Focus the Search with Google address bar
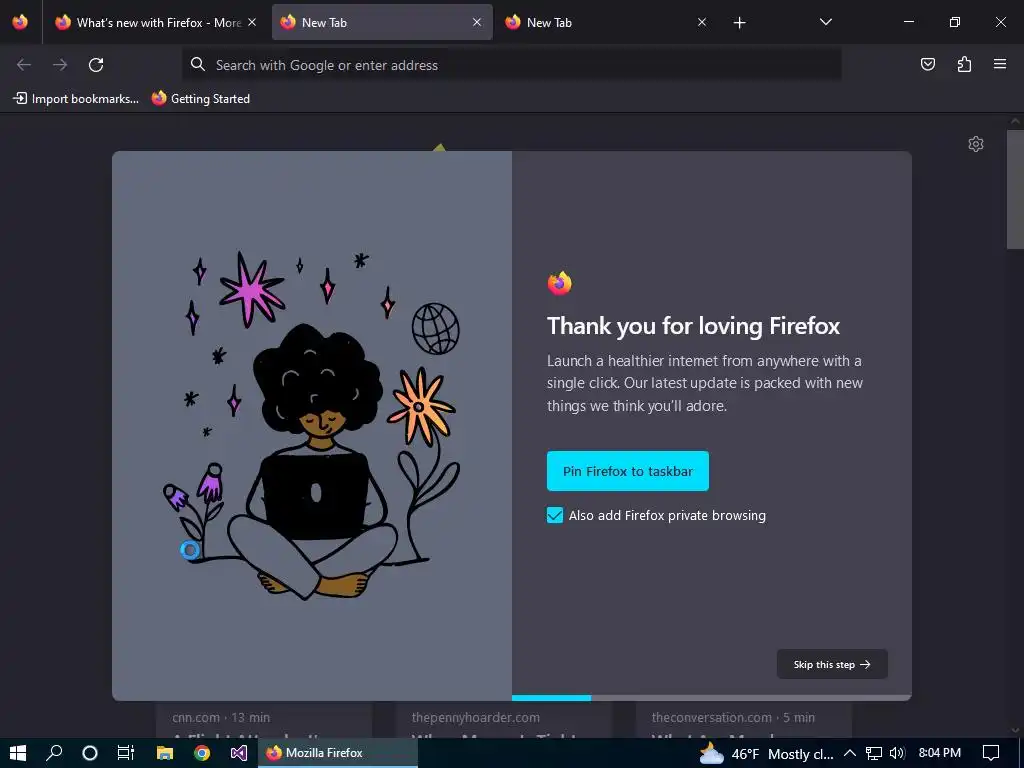 pyautogui.click(x=511, y=65)
